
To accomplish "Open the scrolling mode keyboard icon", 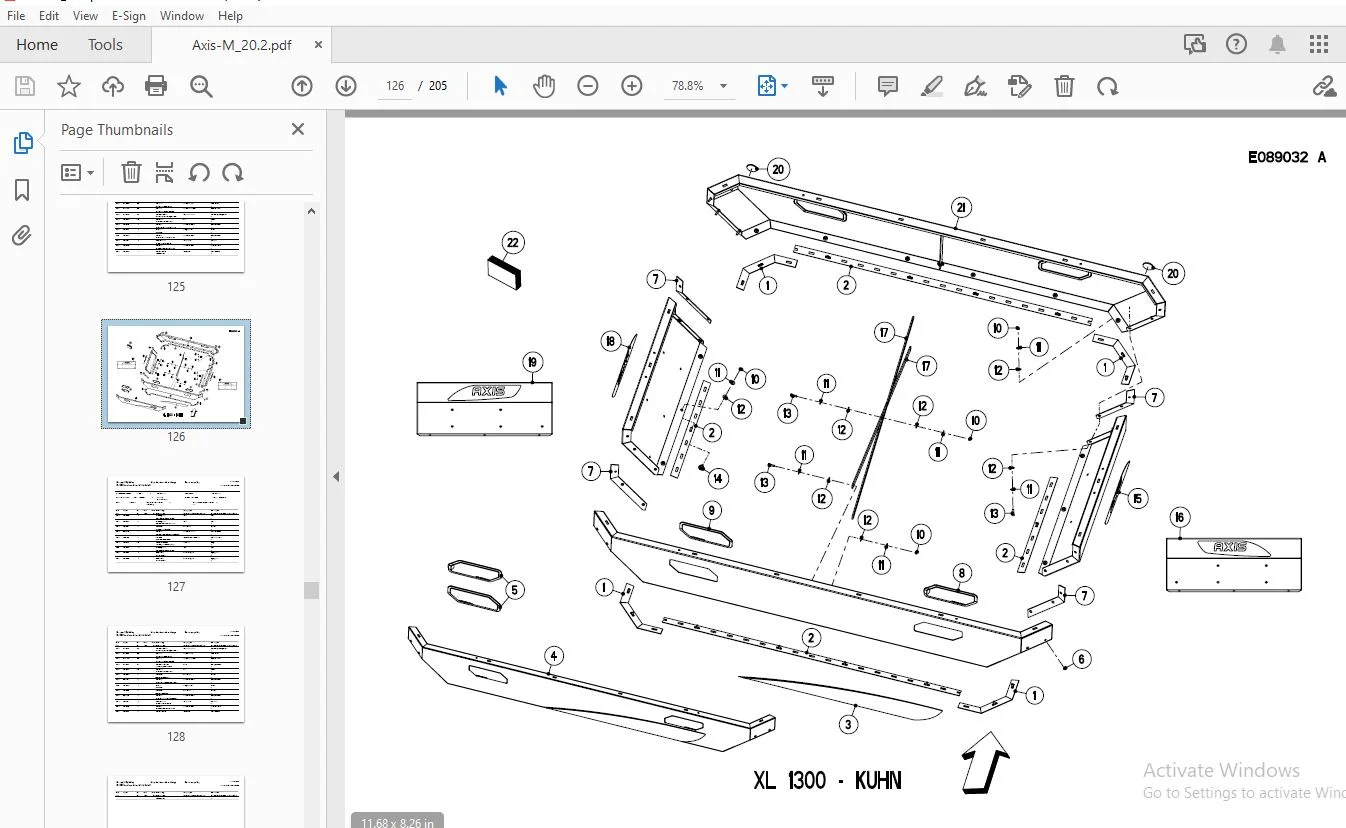I will click(823, 86).
